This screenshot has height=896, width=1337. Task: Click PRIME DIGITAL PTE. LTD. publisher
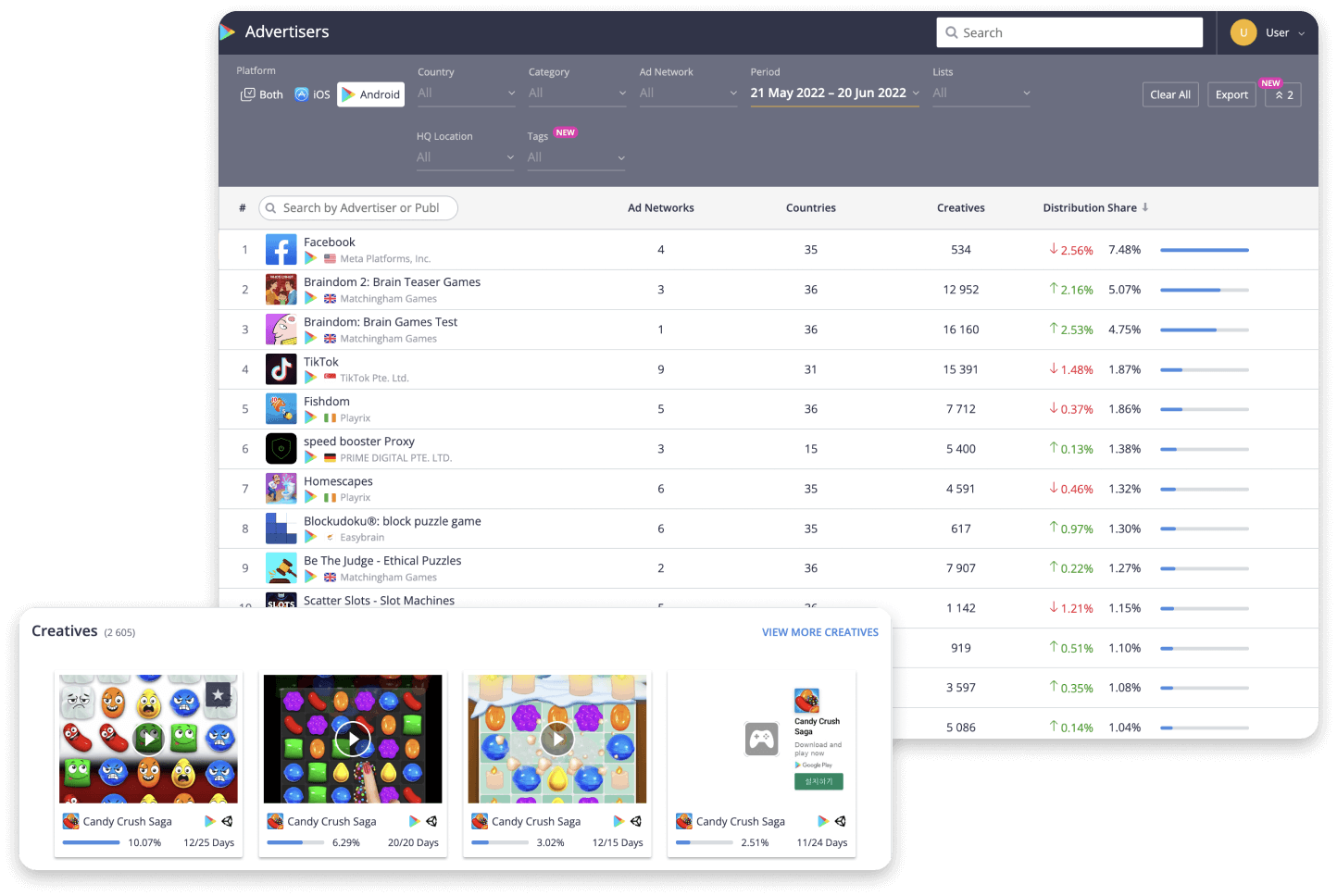(x=395, y=458)
